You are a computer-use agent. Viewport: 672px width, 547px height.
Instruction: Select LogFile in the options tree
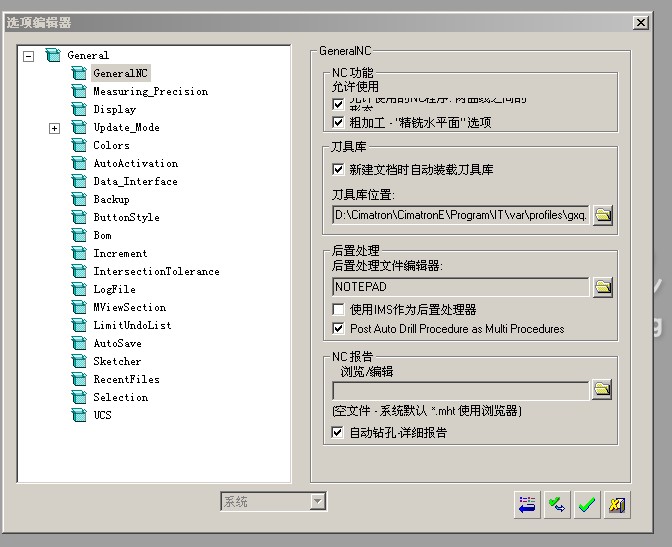point(114,289)
